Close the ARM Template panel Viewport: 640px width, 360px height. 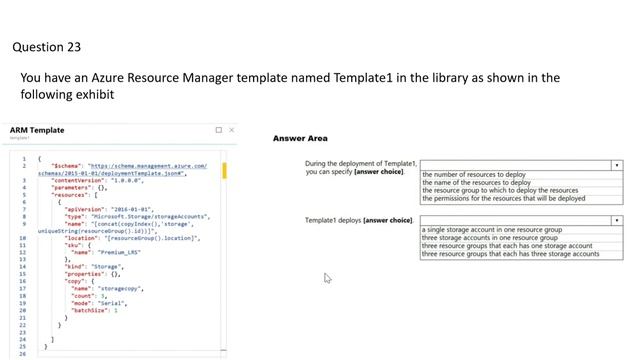pyautogui.click(x=231, y=130)
